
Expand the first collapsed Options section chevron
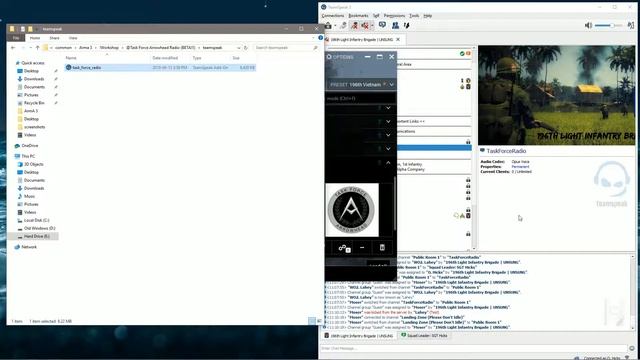(388, 108)
